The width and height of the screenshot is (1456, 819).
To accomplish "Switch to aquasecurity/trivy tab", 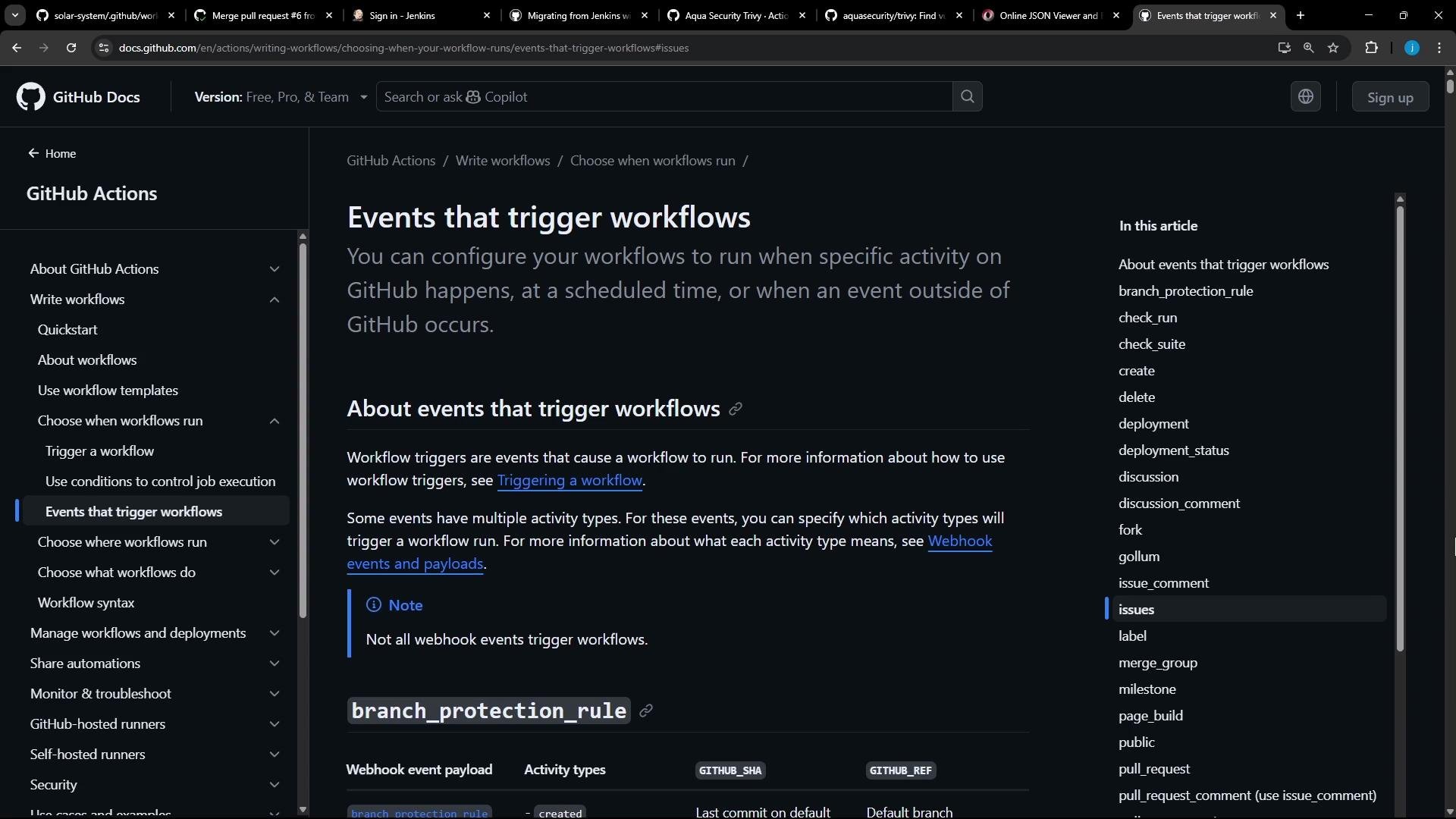I will pos(894,15).
